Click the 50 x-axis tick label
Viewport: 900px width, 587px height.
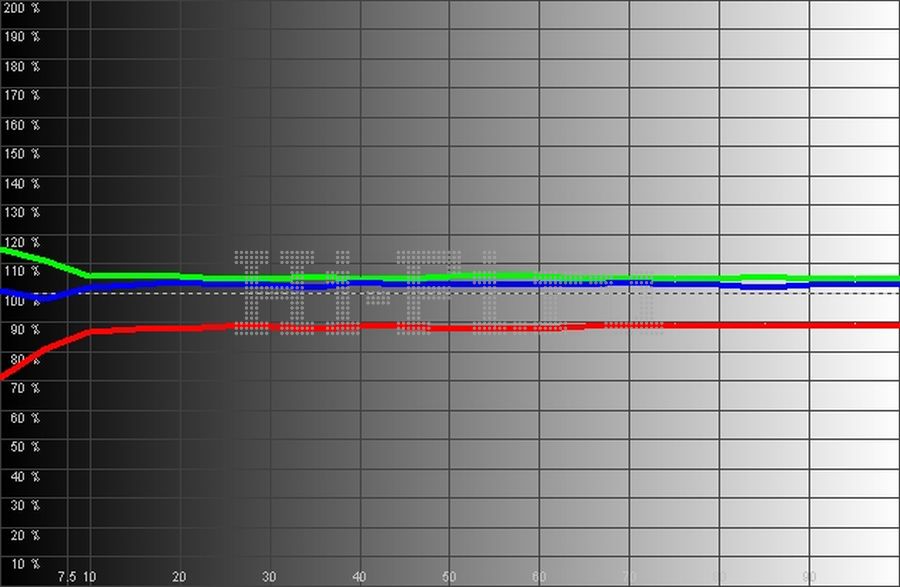tap(450, 577)
